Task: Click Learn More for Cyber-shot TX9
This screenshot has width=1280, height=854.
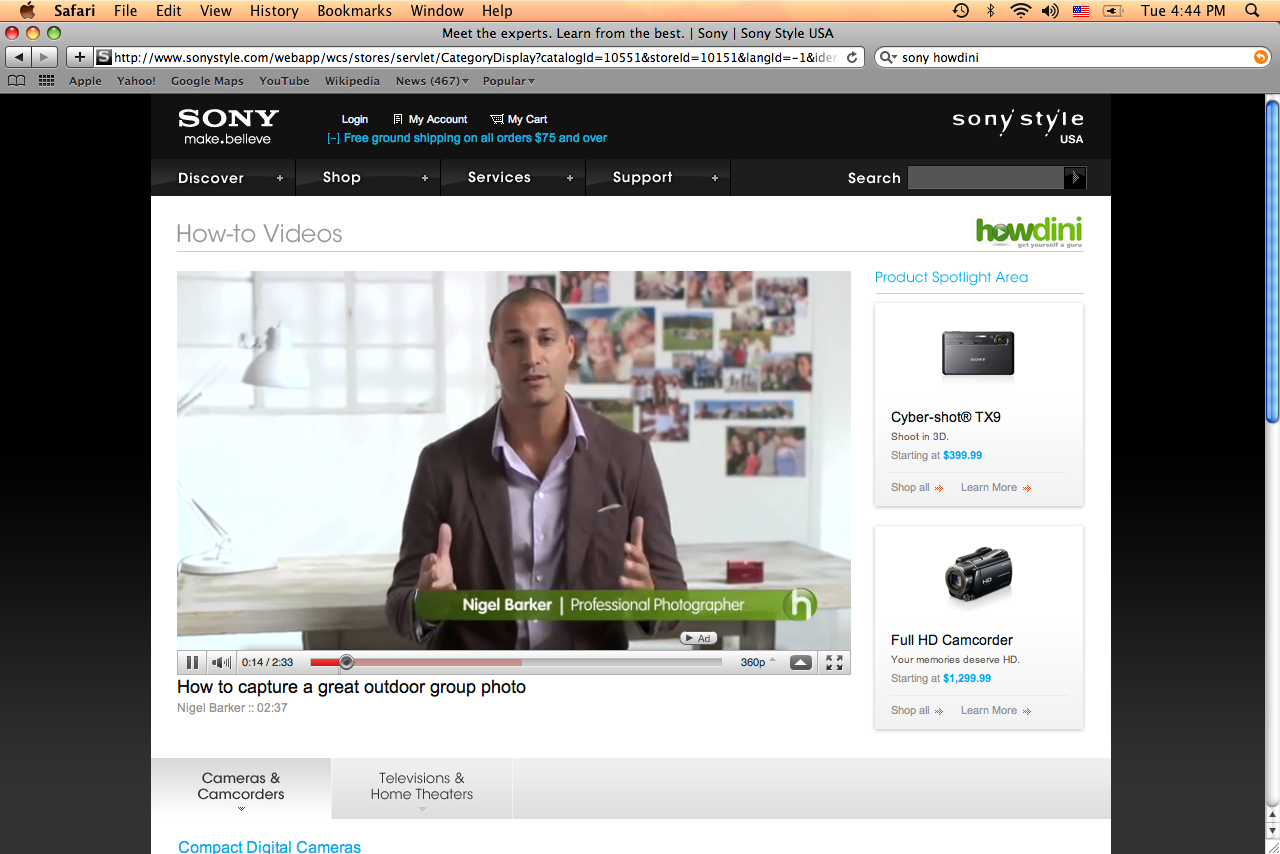Action: pos(996,488)
